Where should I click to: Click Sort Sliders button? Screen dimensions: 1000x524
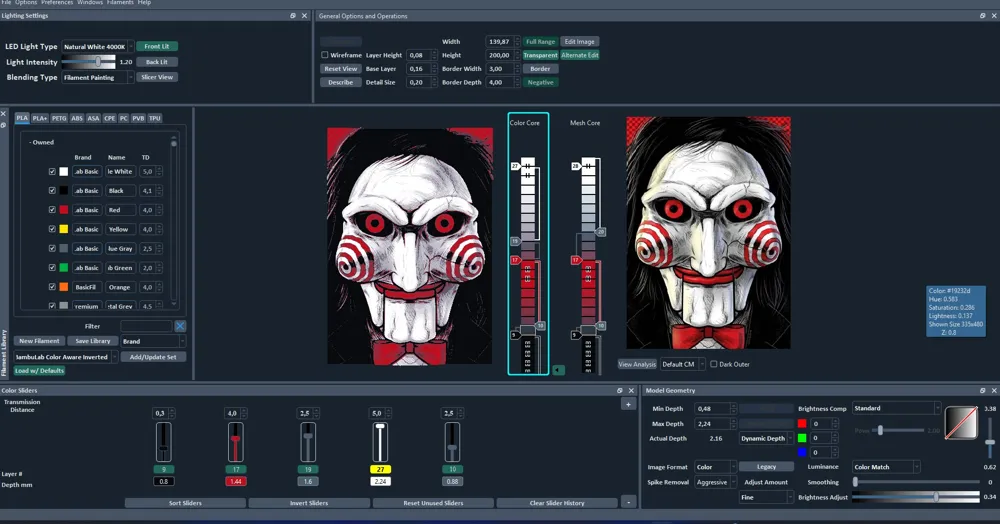185,503
